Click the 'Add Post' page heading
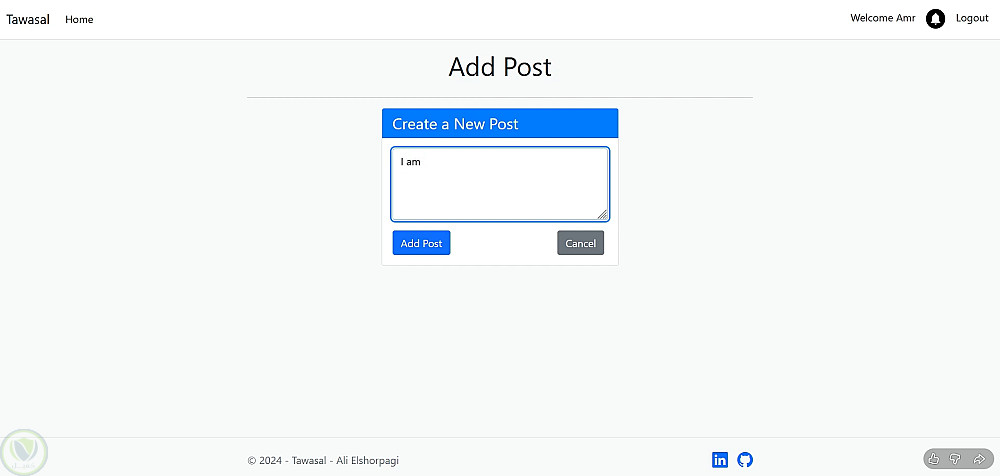 click(500, 67)
